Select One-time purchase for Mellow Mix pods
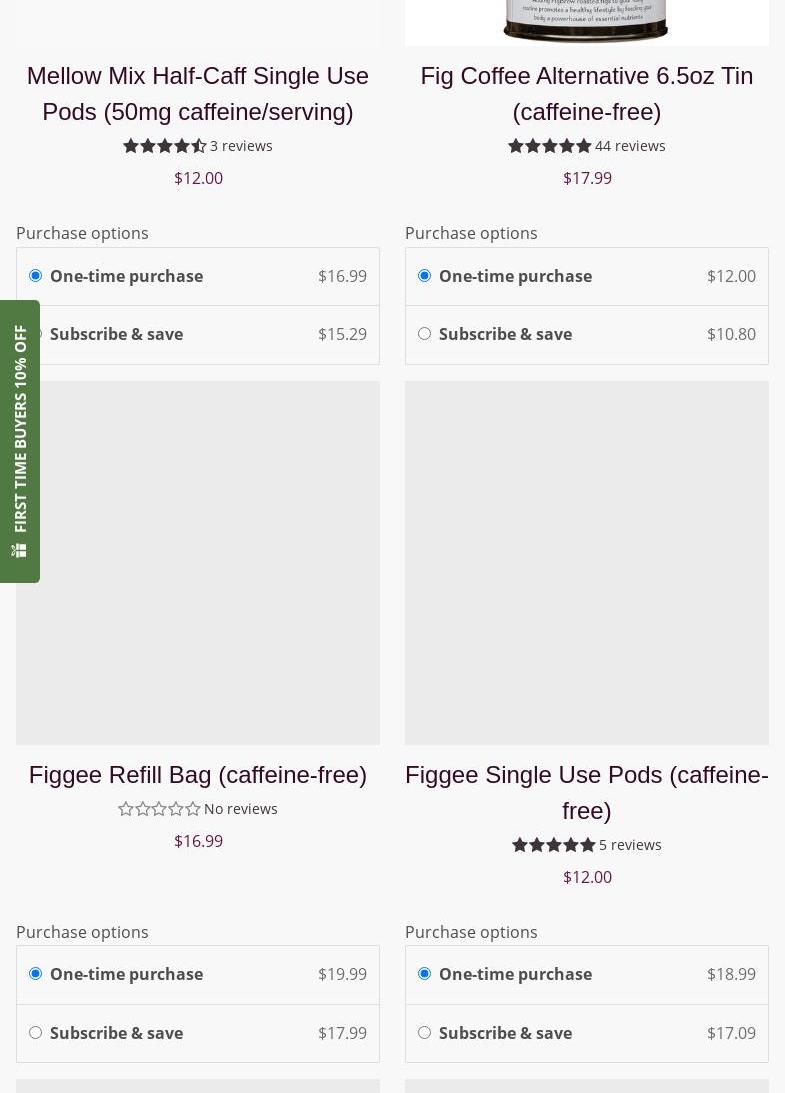 (35, 276)
